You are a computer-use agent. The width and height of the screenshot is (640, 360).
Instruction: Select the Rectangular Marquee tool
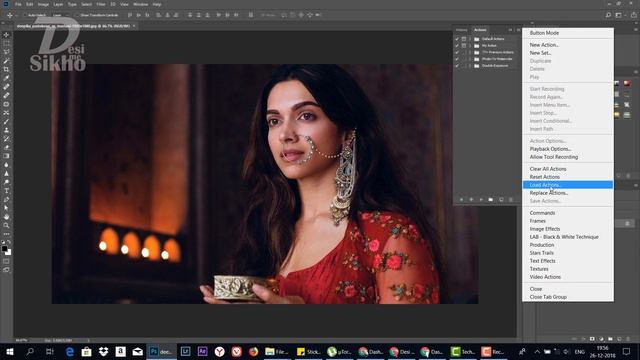pyautogui.click(x=6, y=43)
